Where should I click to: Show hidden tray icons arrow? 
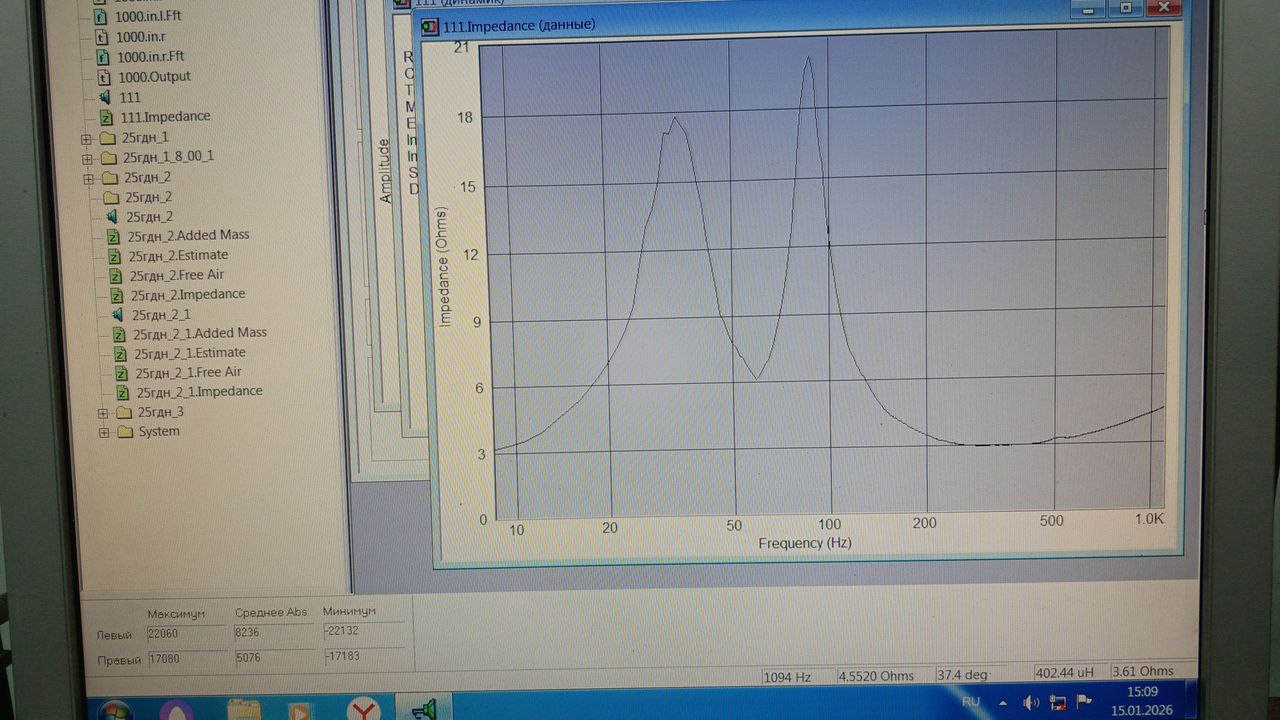(x=1002, y=702)
